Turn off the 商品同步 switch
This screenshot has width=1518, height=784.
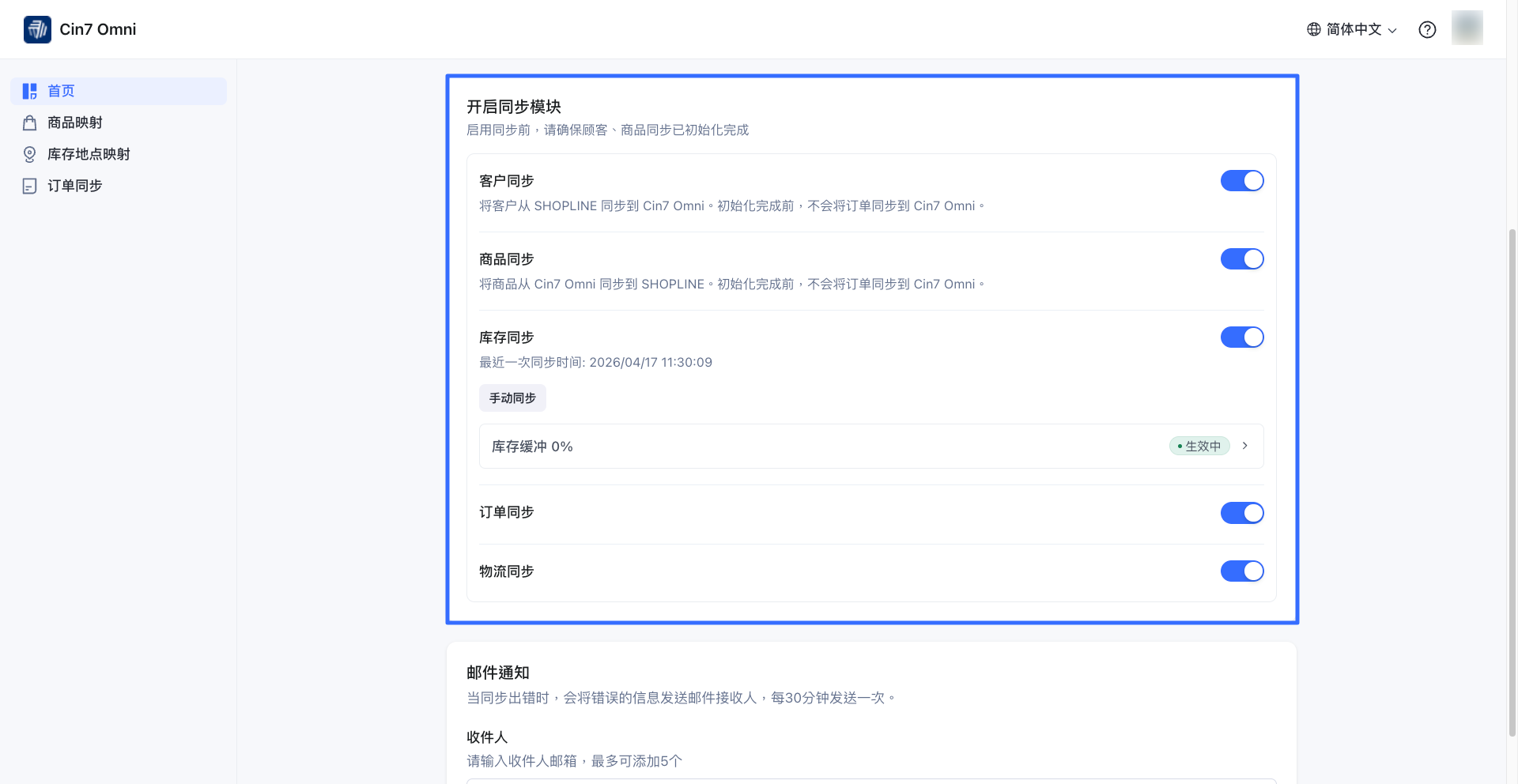[x=1242, y=259]
